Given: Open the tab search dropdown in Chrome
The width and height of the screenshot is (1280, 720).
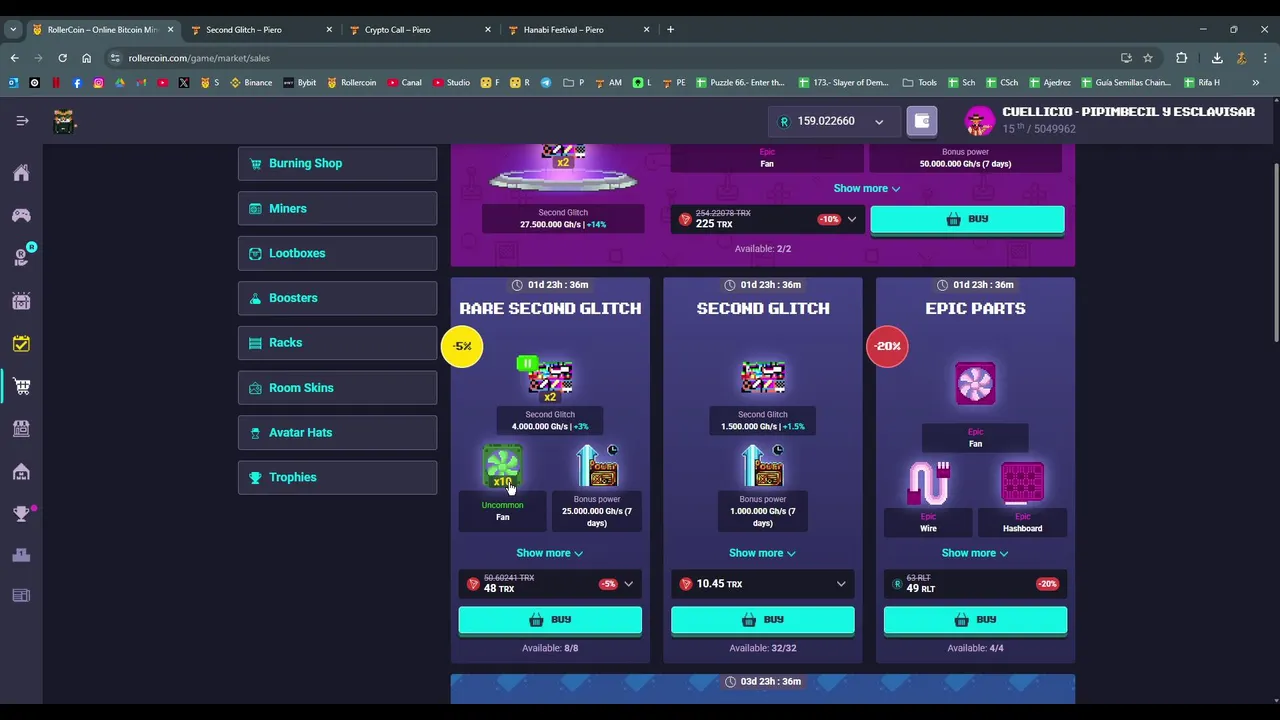Looking at the screenshot, I should tap(13, 30).
